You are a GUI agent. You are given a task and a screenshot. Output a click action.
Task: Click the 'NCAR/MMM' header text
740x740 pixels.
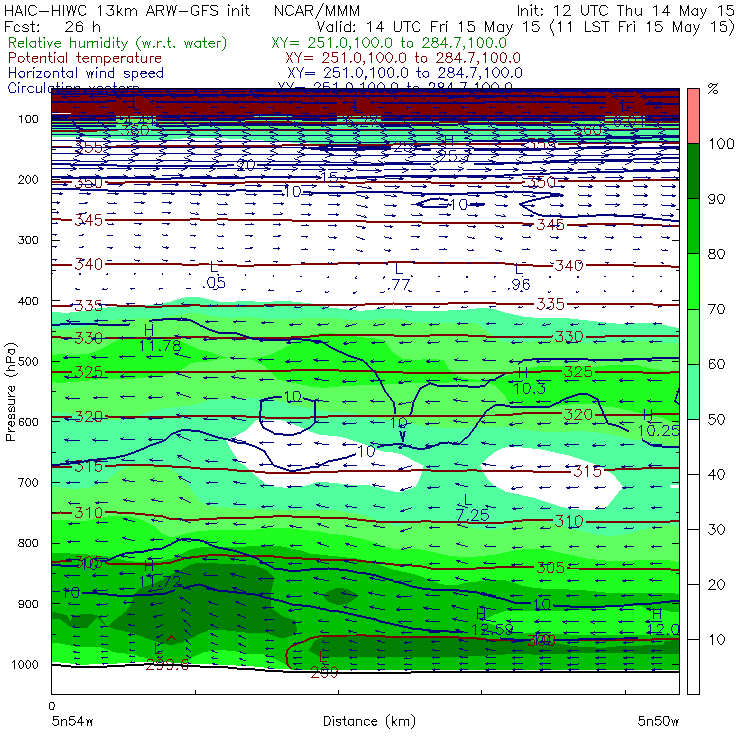[317, 10]
